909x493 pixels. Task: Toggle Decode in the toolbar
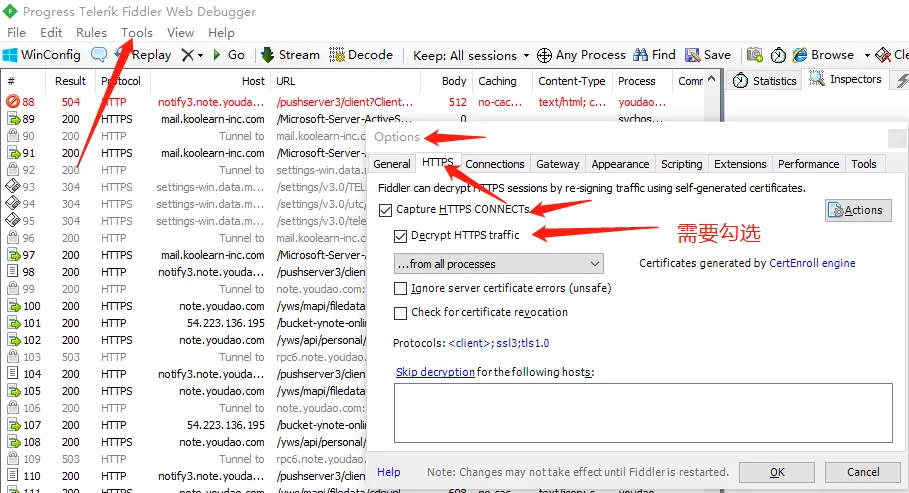click(x=361, y=55)
